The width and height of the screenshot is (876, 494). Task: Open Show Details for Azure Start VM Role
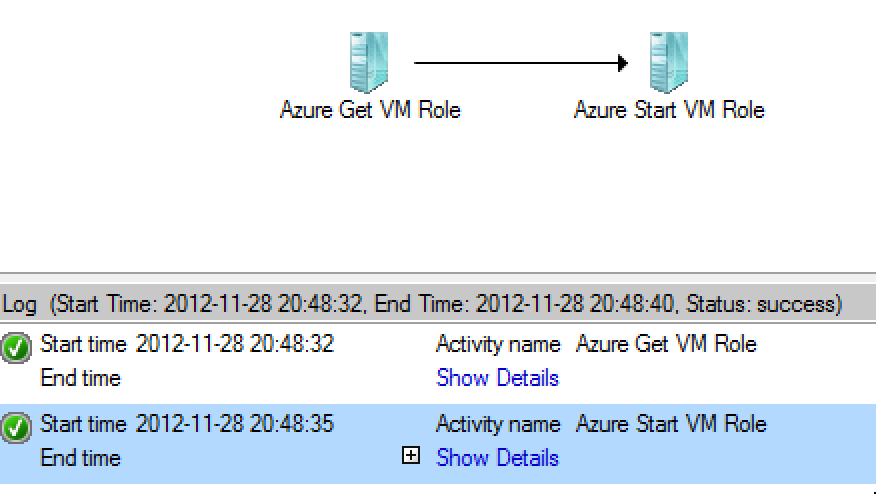497,458
